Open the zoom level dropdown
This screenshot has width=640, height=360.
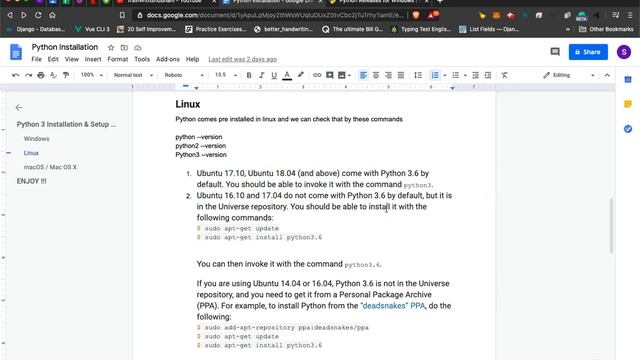click(x=91, y=75)
